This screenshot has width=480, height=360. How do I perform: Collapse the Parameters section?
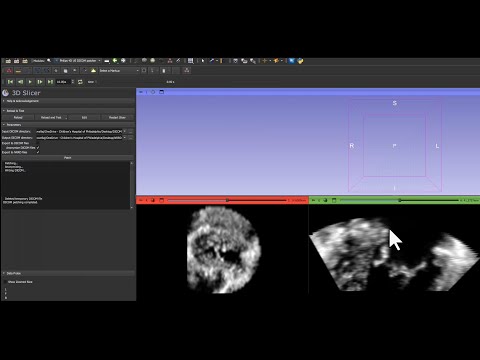(x=68, y=125)
